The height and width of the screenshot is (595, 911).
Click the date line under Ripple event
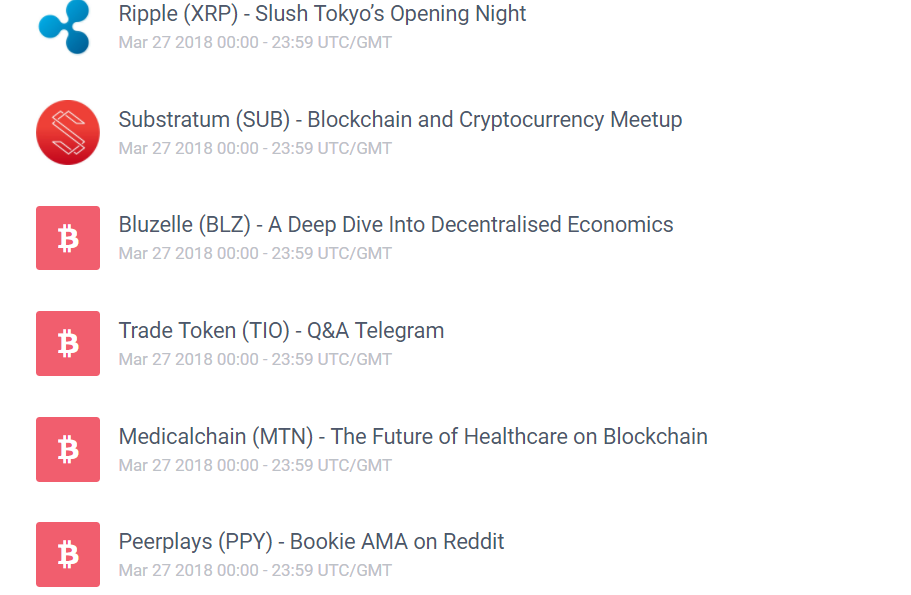point(255,43)
